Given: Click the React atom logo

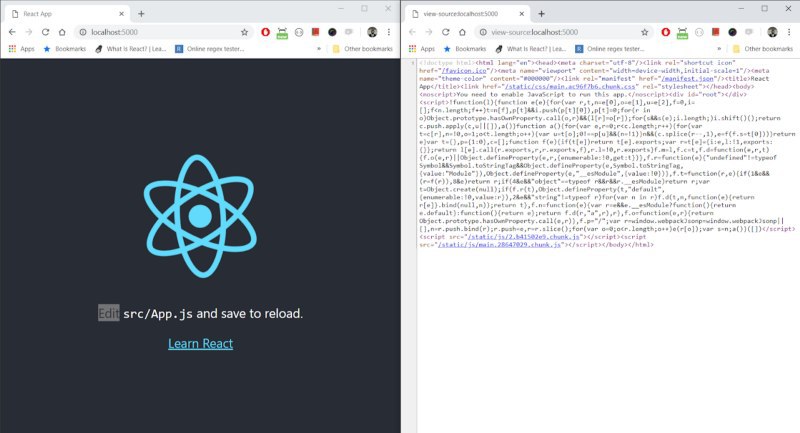Looking at the screenshot, I should coord(200,216).
